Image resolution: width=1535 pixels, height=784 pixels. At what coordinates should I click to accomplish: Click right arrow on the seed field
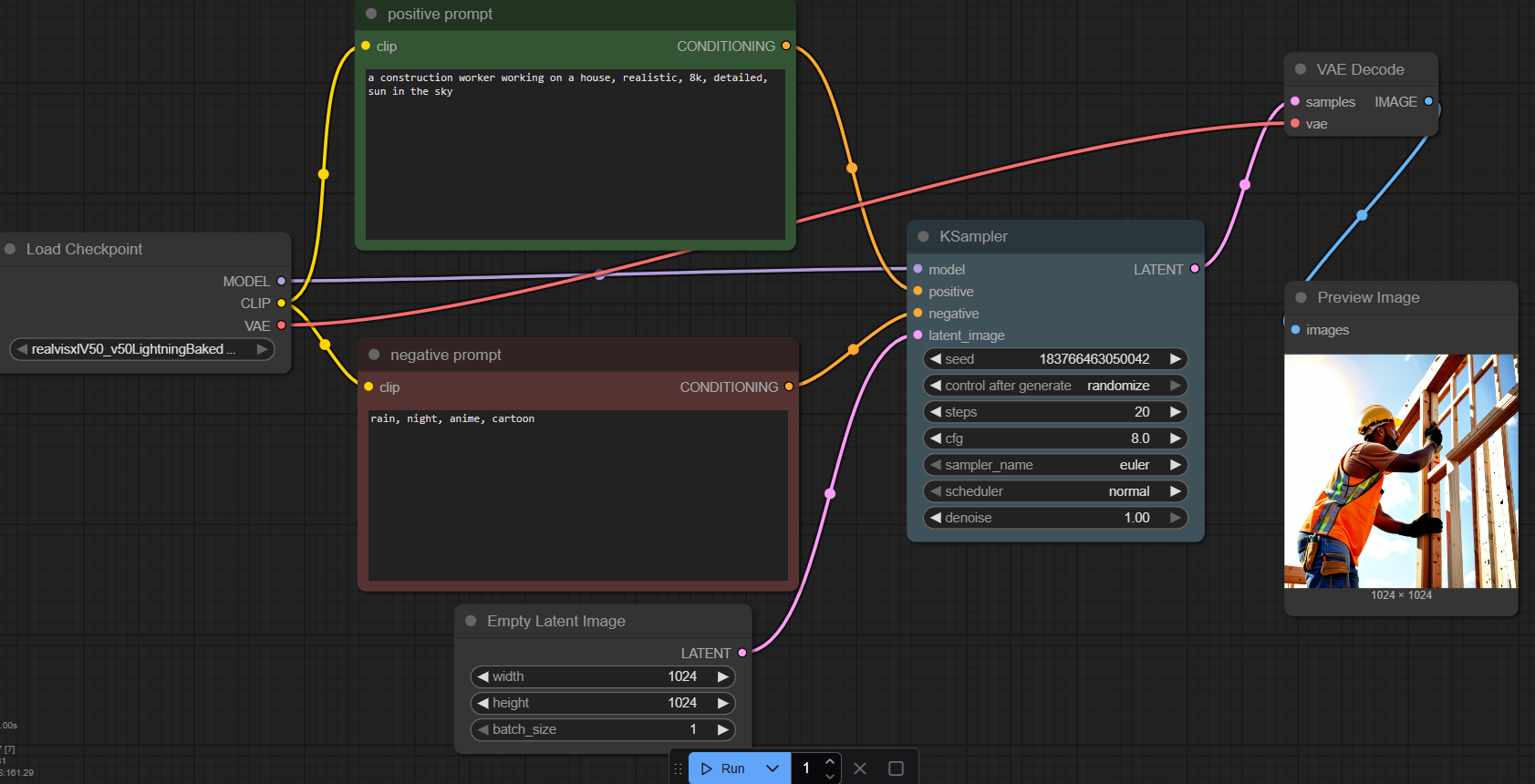[x=1176, y=359]
